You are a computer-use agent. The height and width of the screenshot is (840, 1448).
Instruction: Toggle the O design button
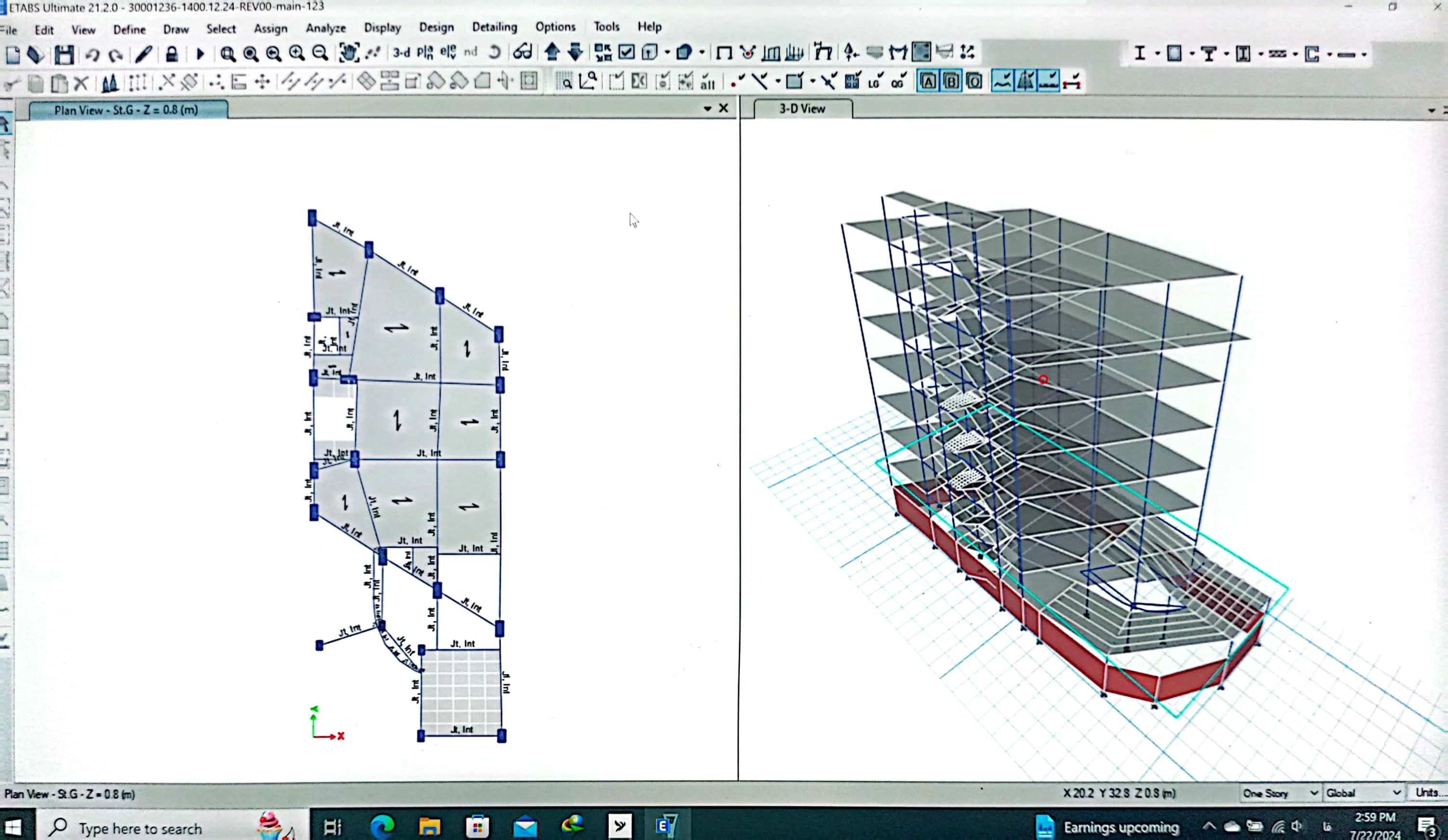coord(974,82)
